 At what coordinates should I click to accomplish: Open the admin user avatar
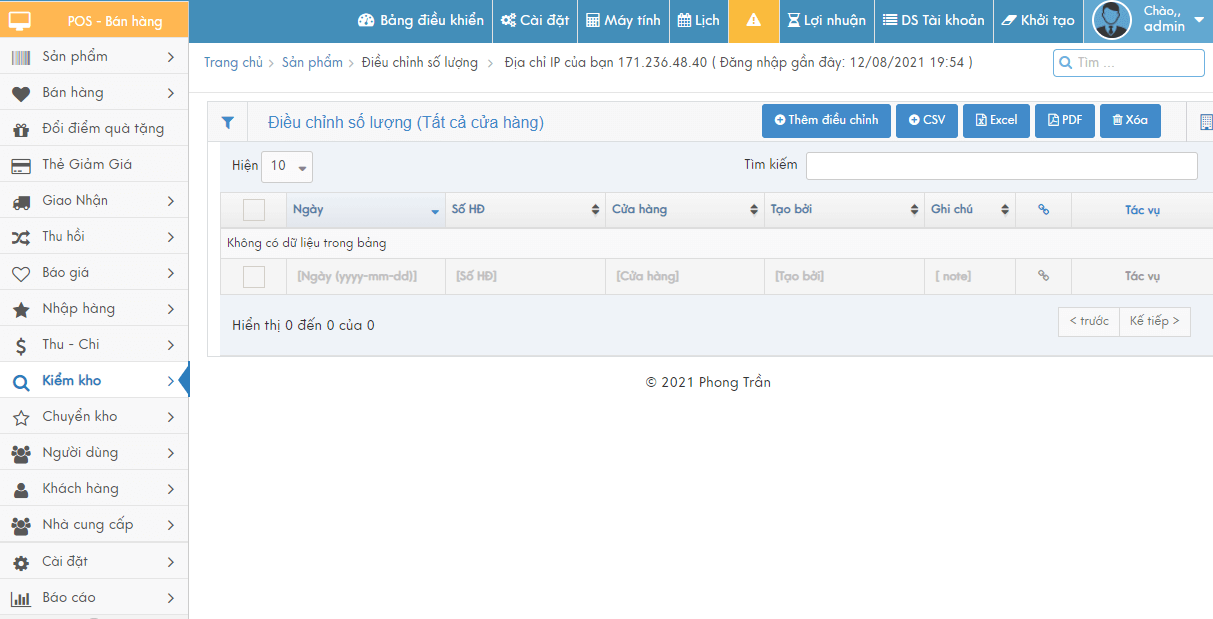(x=1111, y=21)
